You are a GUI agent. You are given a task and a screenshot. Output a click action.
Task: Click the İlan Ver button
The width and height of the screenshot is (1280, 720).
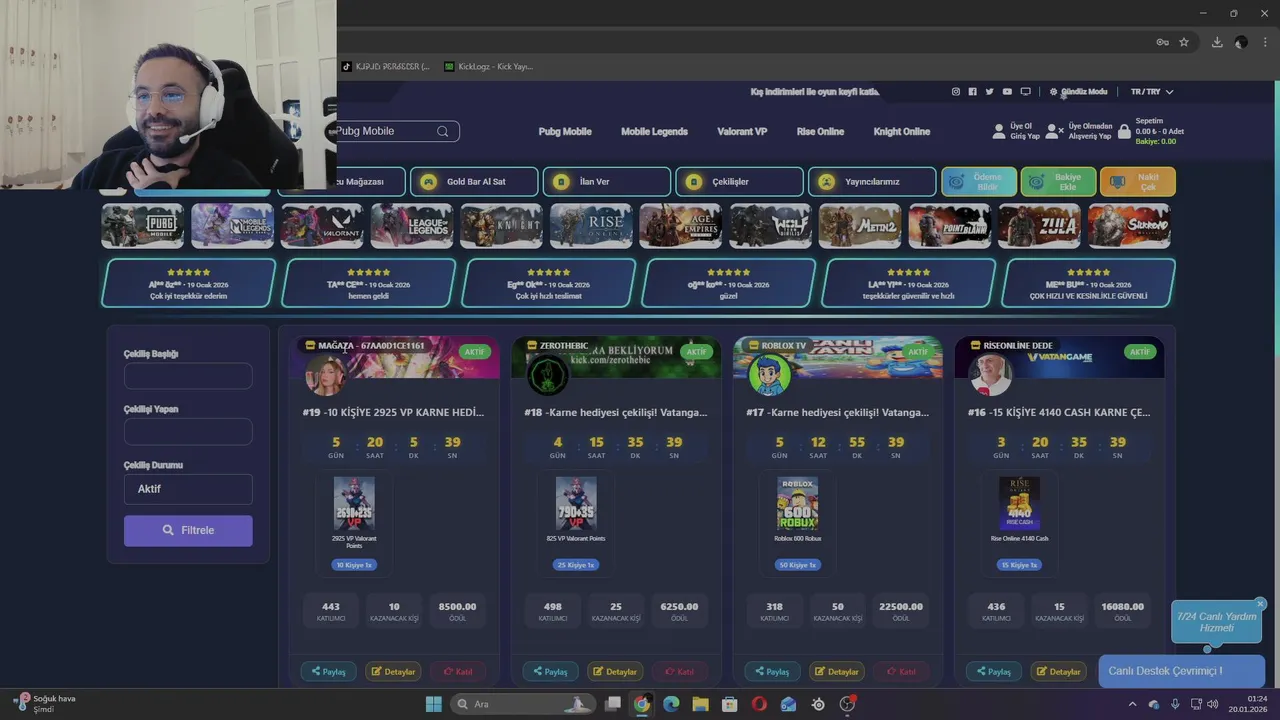tap(607, 182)
